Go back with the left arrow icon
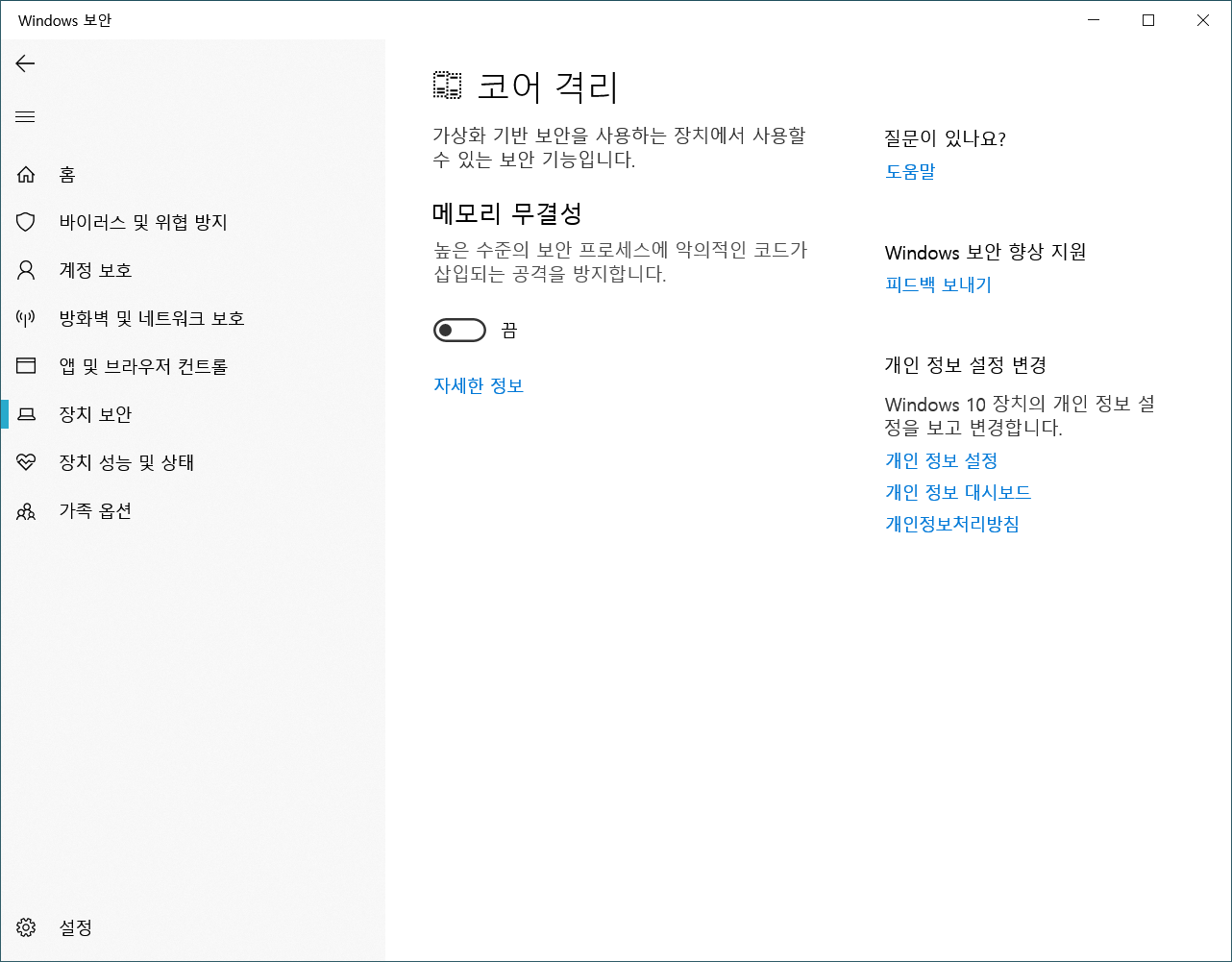The image size is (1232, 962). (x=25, y=63)
